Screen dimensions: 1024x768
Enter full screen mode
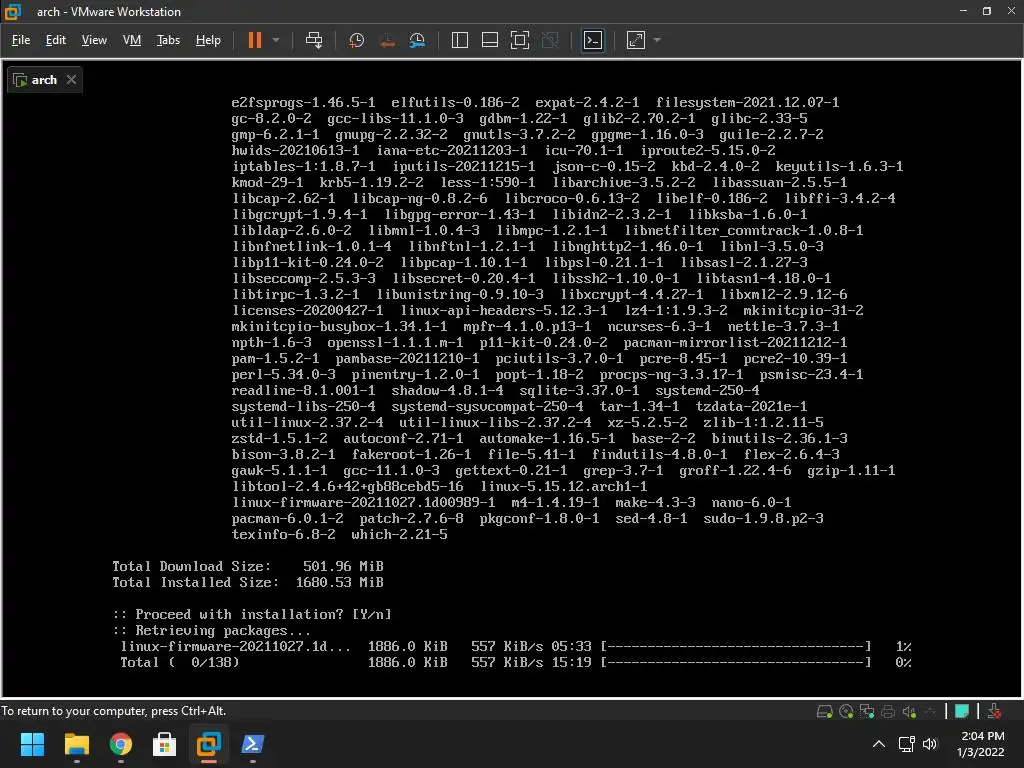[520, 40]
